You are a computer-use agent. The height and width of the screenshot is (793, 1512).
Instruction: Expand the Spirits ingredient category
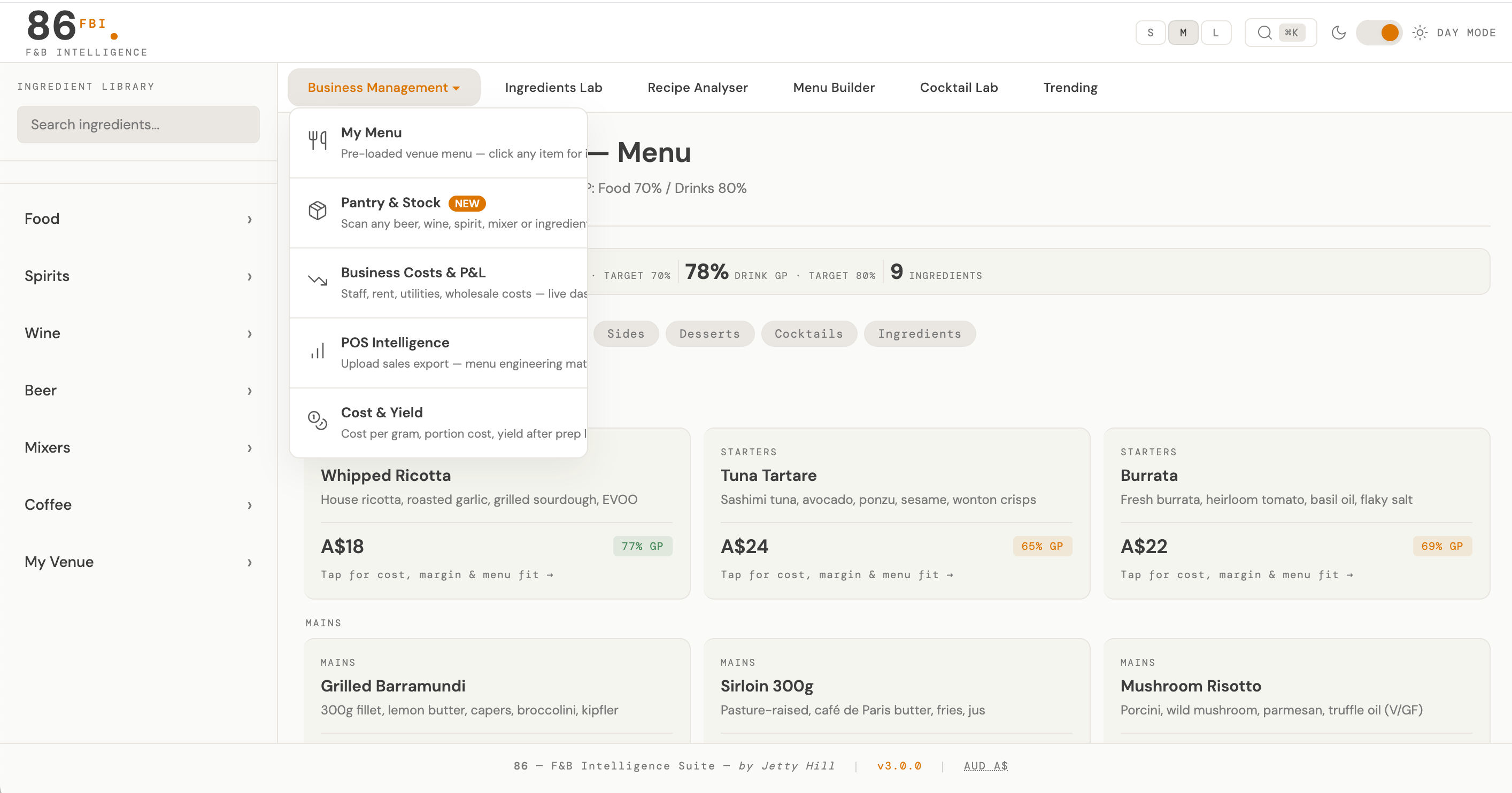pos(138,276)
